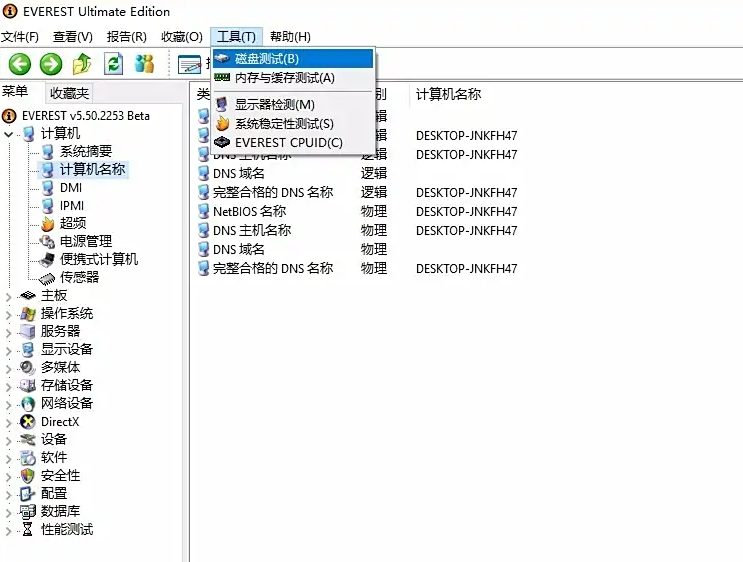
Task: Expand the 性能测试 tree node
Action: tap(8, 531)
